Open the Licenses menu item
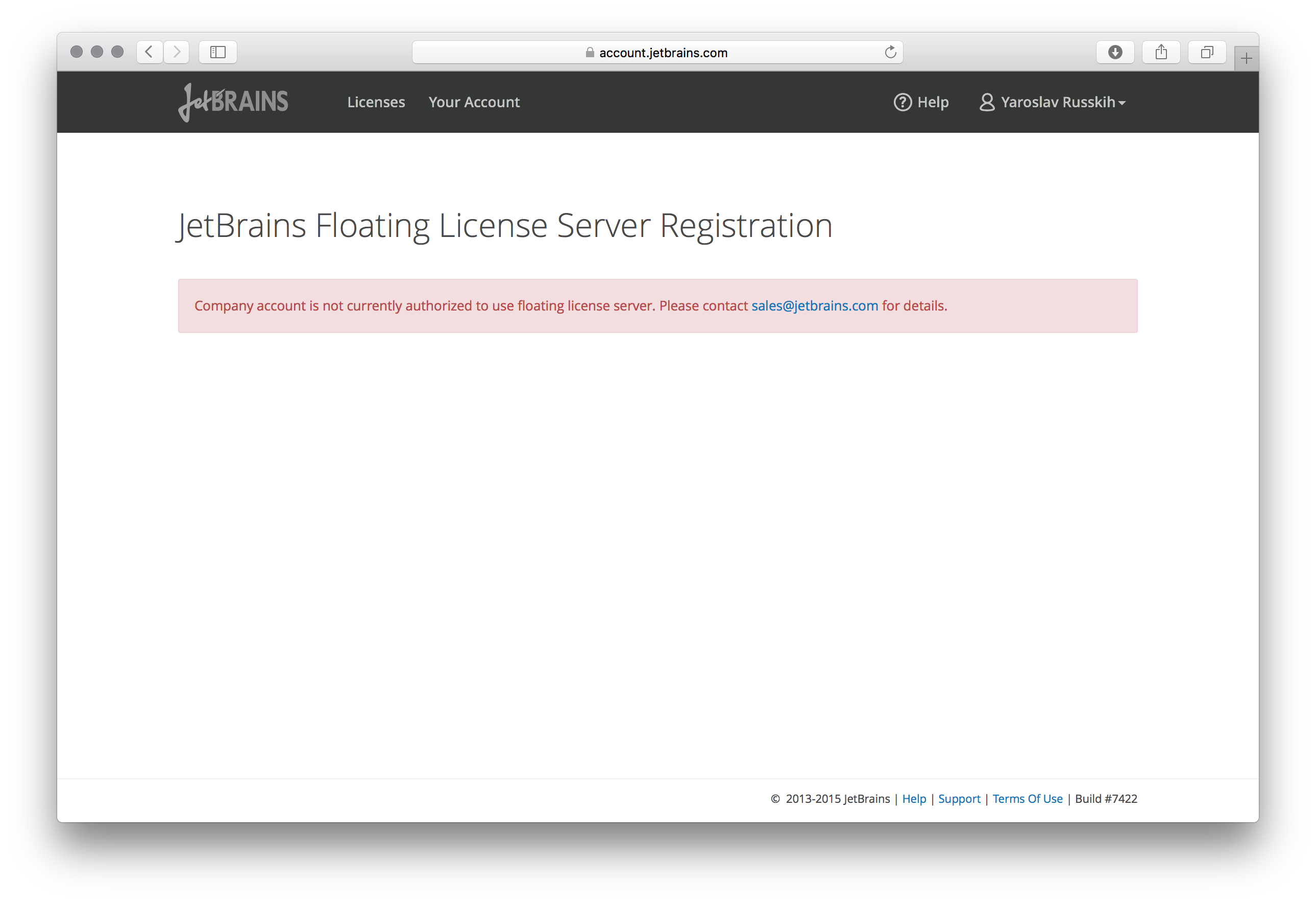 pos(375,101)
